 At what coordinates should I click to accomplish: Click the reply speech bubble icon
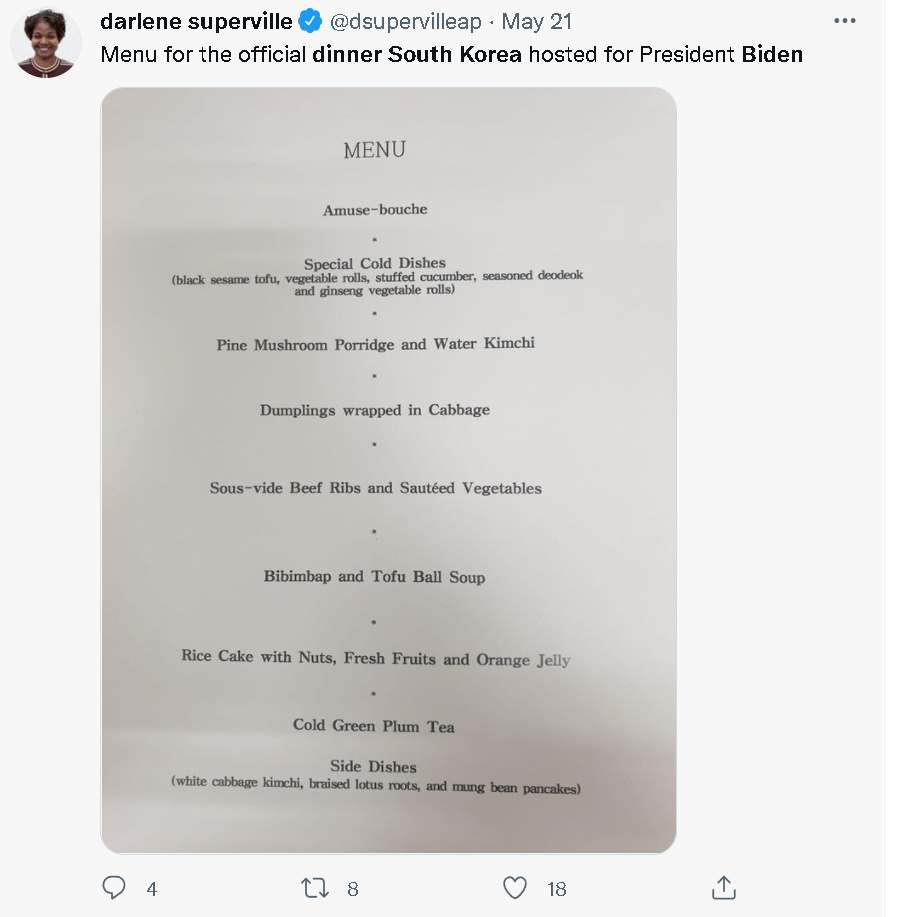click(115, 887)
